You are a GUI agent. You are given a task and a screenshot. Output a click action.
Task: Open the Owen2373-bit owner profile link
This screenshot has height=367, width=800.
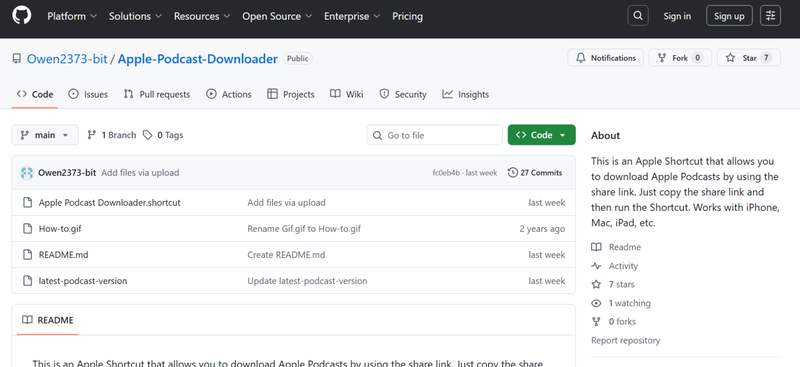67,59
